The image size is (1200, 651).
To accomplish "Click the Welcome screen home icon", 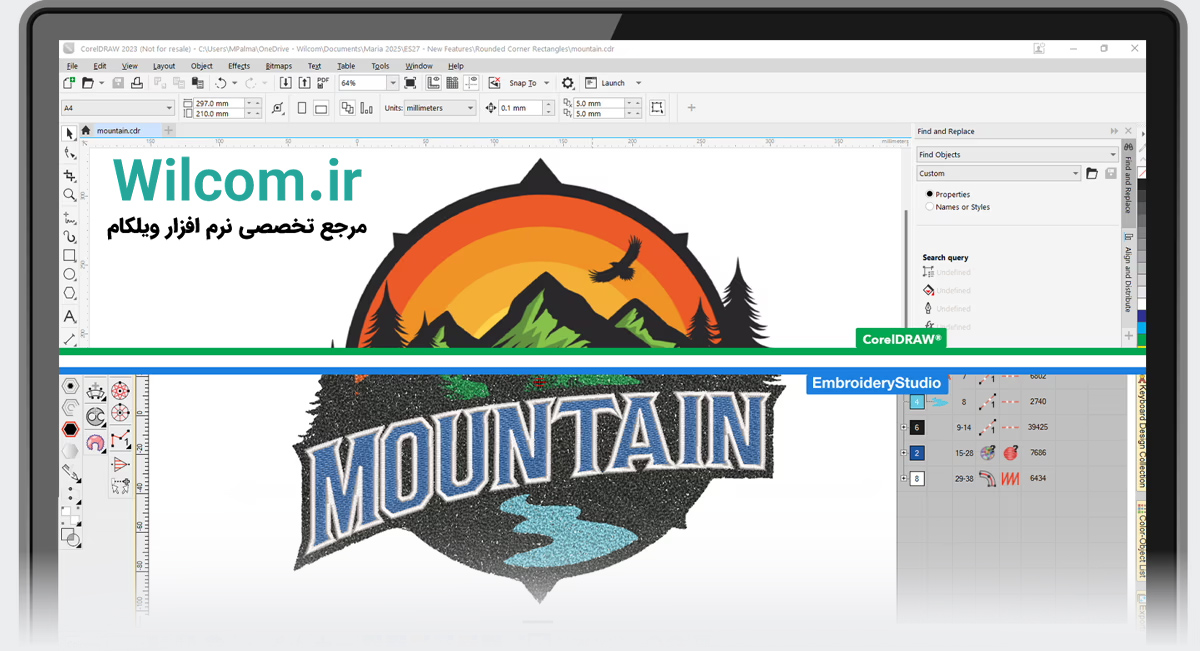I will click(x=86, y=130).
